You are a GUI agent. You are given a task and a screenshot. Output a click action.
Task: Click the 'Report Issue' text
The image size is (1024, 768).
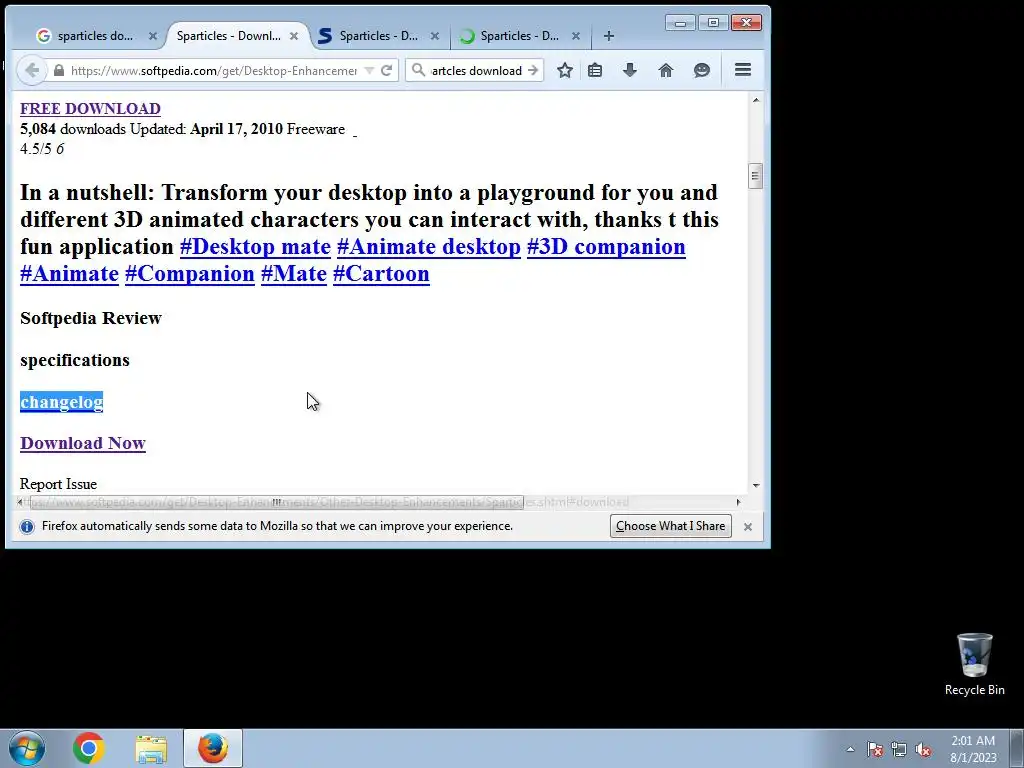point(58,484)
